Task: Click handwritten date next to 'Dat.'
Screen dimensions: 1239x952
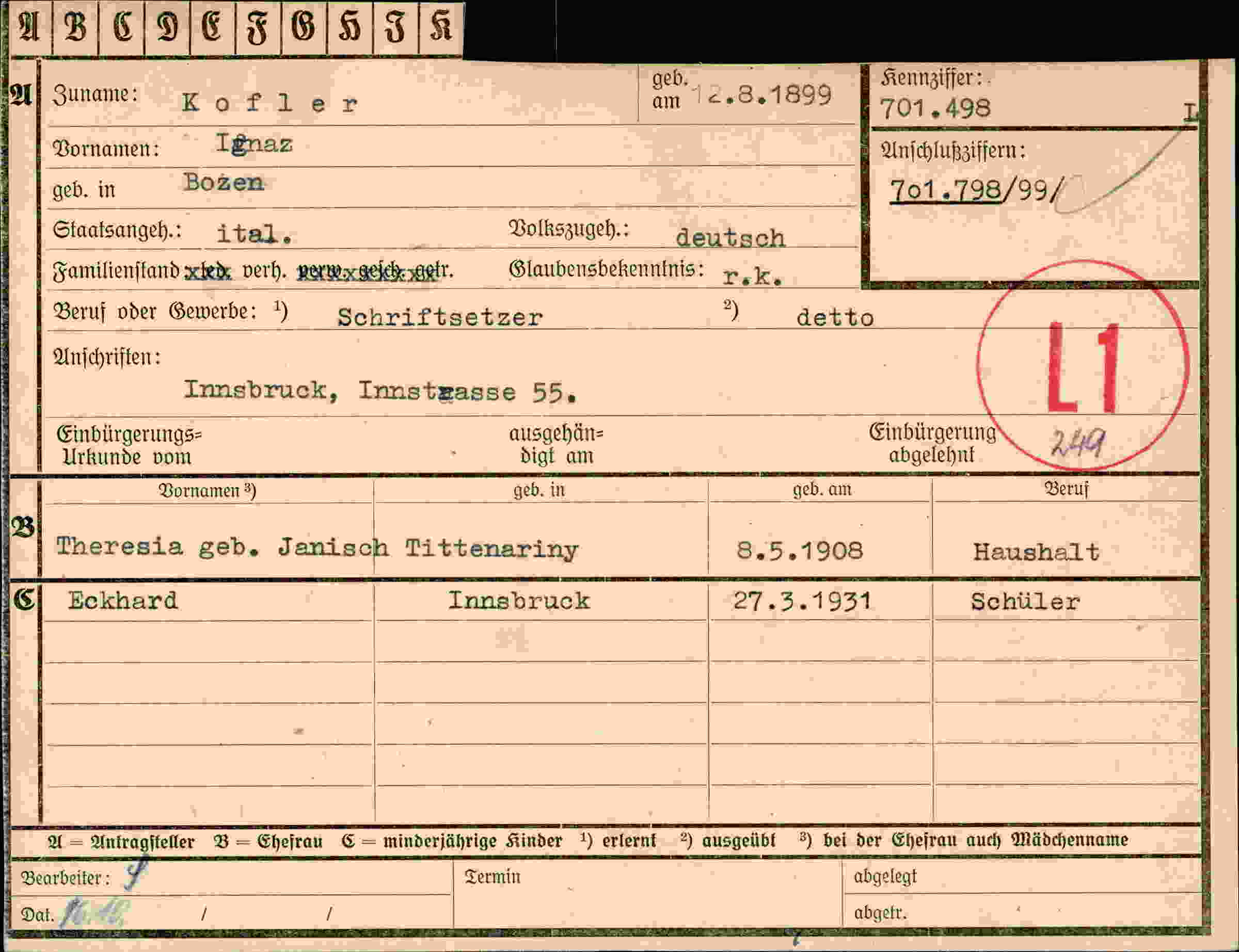Action: click(x=94, y=913)
